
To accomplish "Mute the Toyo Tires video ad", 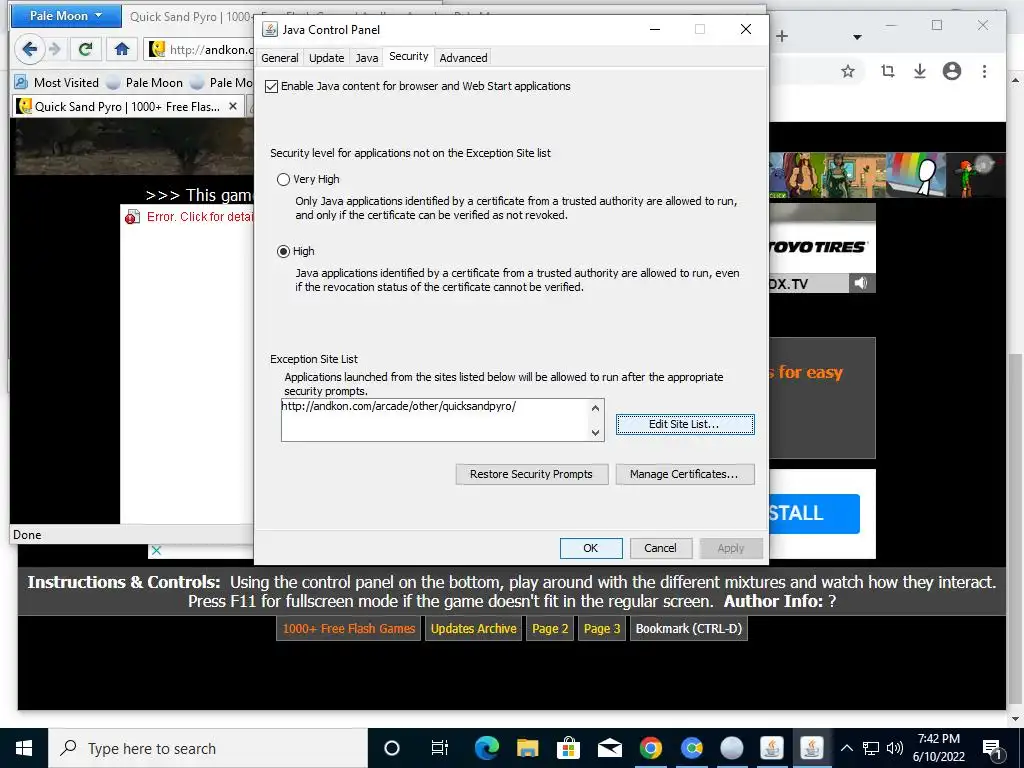I will click(x=861, y=283).
